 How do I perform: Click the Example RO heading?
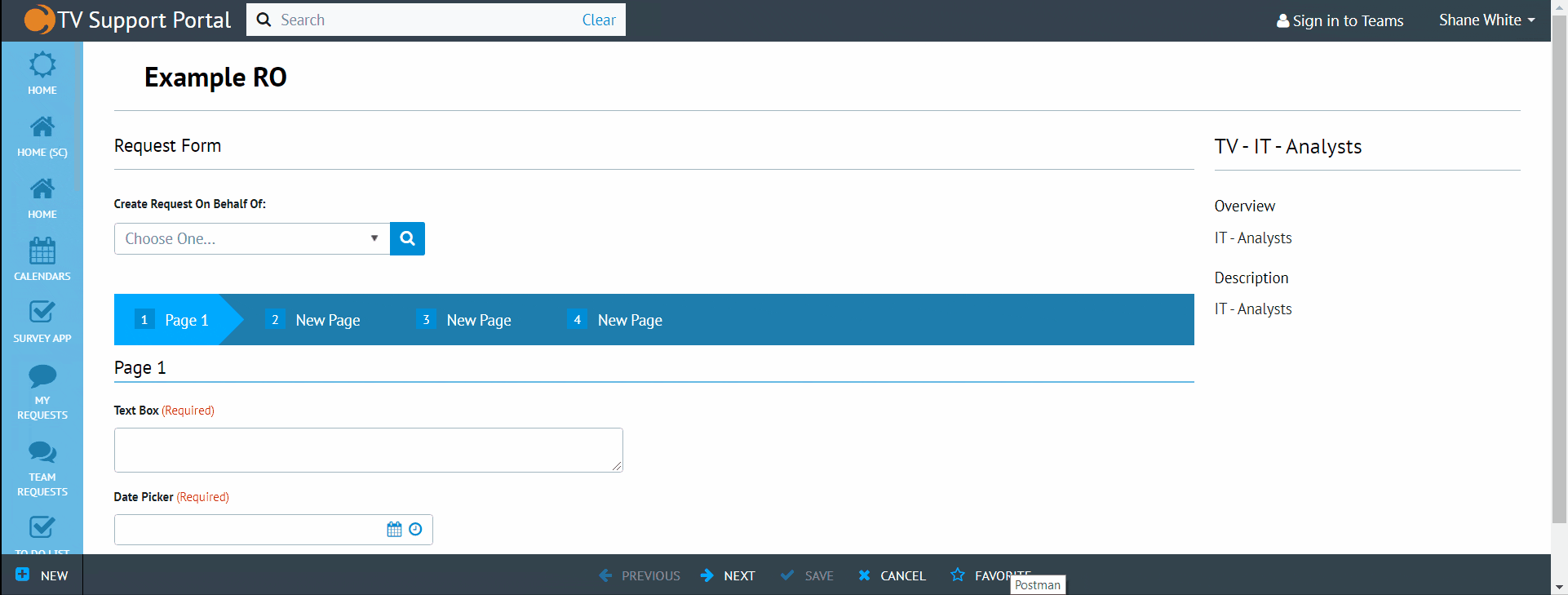click(x=215, y=78)
